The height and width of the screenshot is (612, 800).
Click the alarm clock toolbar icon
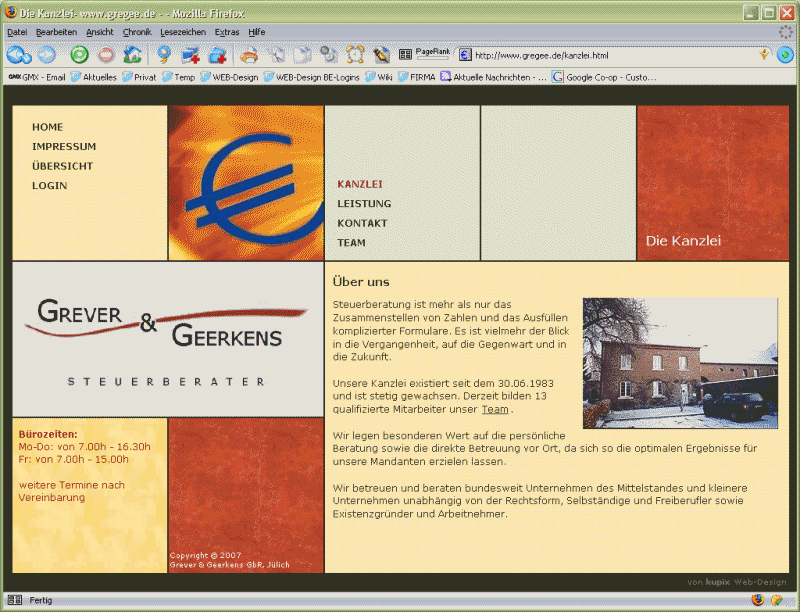[355, 55]
